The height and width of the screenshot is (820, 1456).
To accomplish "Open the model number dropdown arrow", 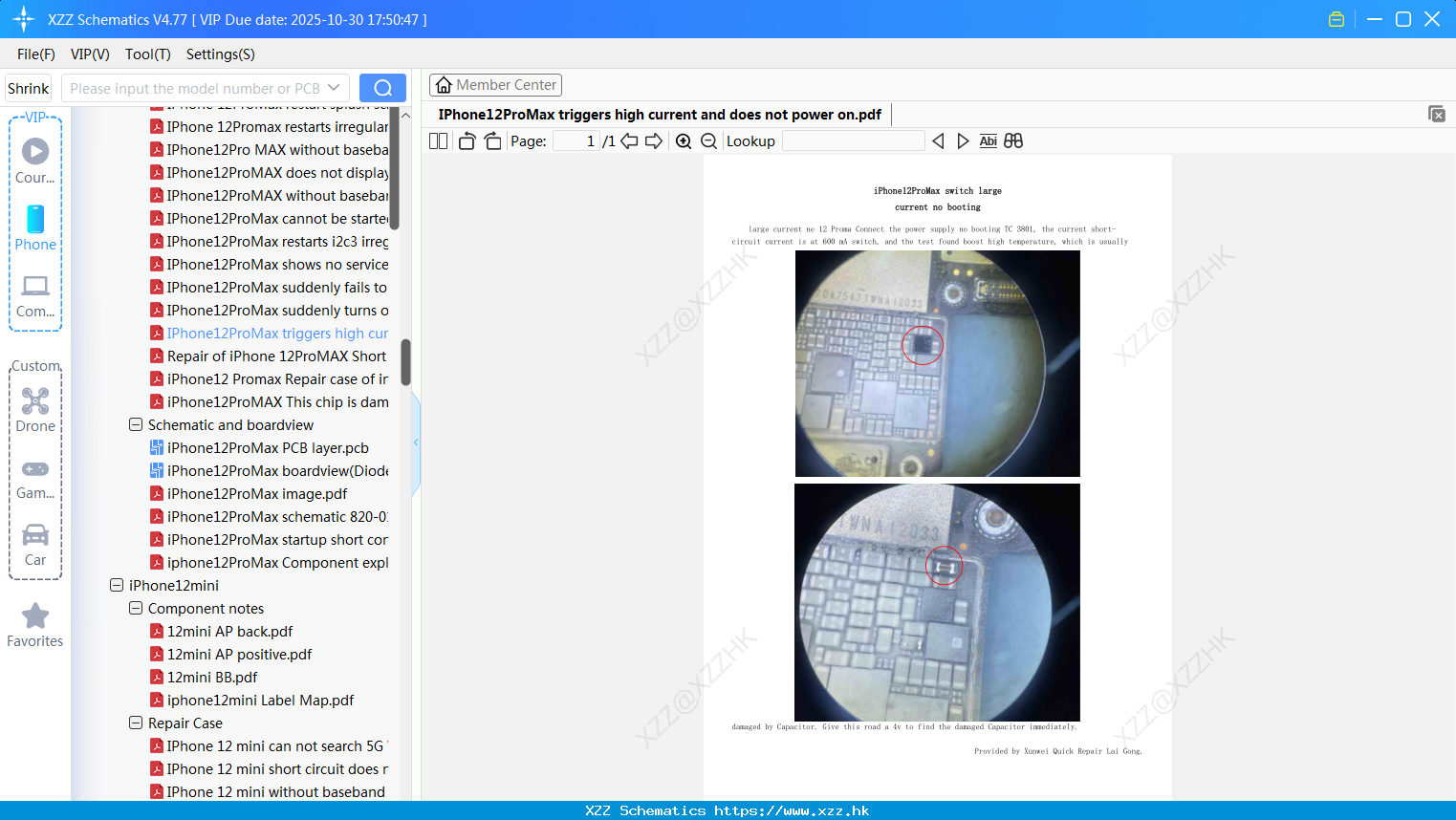I will 334,88.
